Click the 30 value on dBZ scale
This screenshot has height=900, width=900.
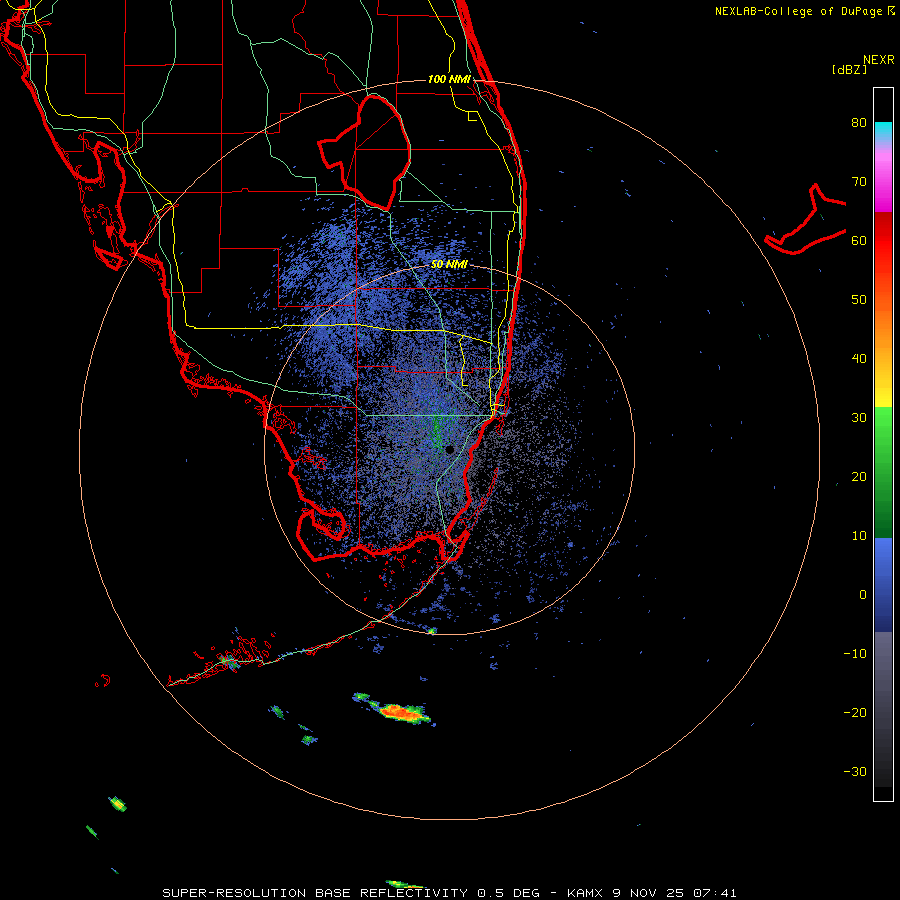click(x=859, y=418)
